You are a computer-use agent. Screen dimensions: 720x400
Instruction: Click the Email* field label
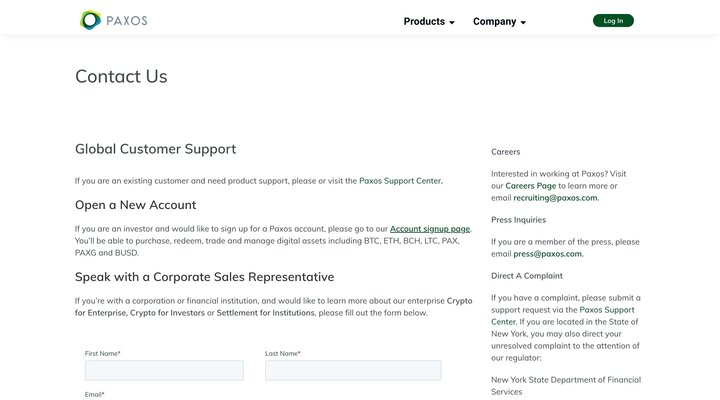pyautogui.click(x=95, y=395)
